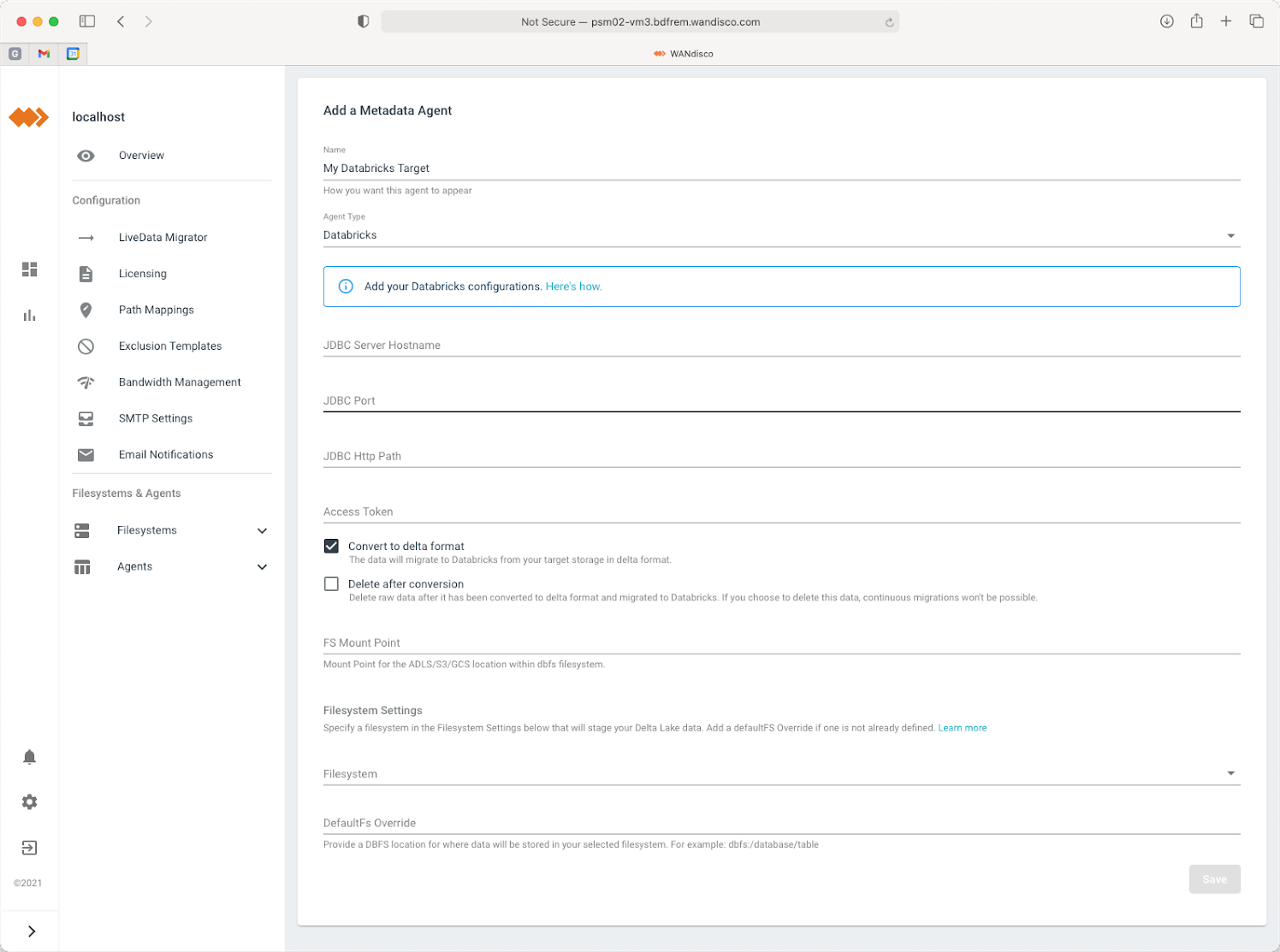This screenshot has height=952, width=1280.
Task: Click the Here's how link
Action: click(573, 287)
